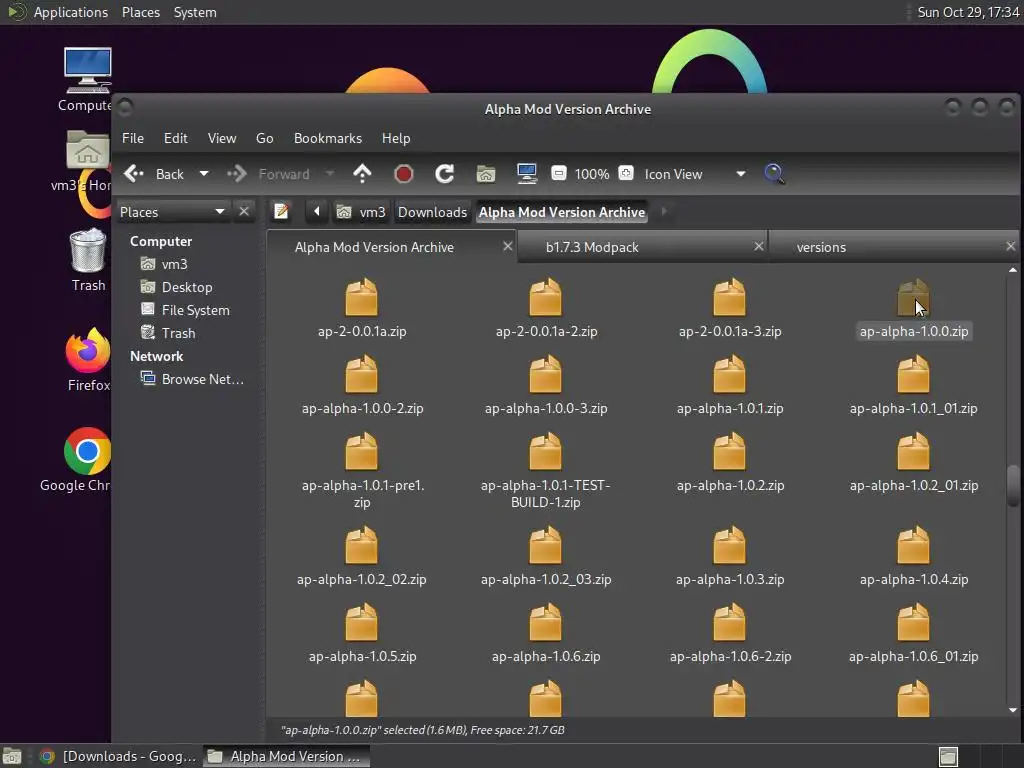Zoom in using the plus icon
Screen dimensions: 1024x768
(x=626, y=174)
